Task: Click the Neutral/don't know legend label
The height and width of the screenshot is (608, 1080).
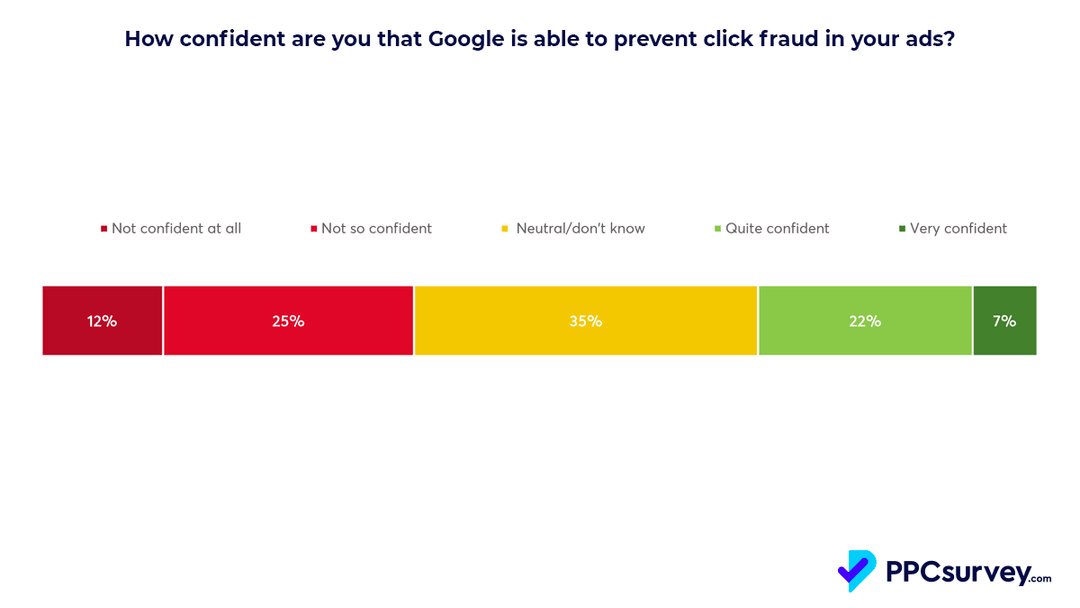Action: click(x=581, y=229)
